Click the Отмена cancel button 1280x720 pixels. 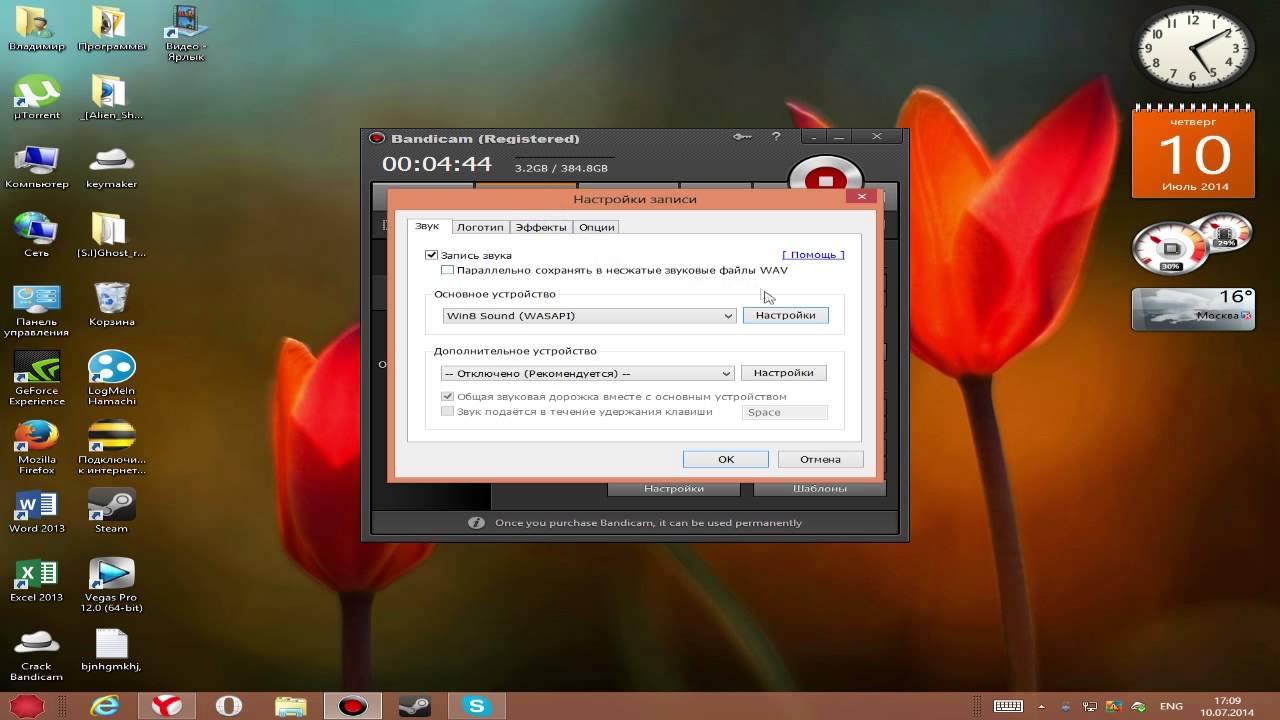click(x=820, y=459)
